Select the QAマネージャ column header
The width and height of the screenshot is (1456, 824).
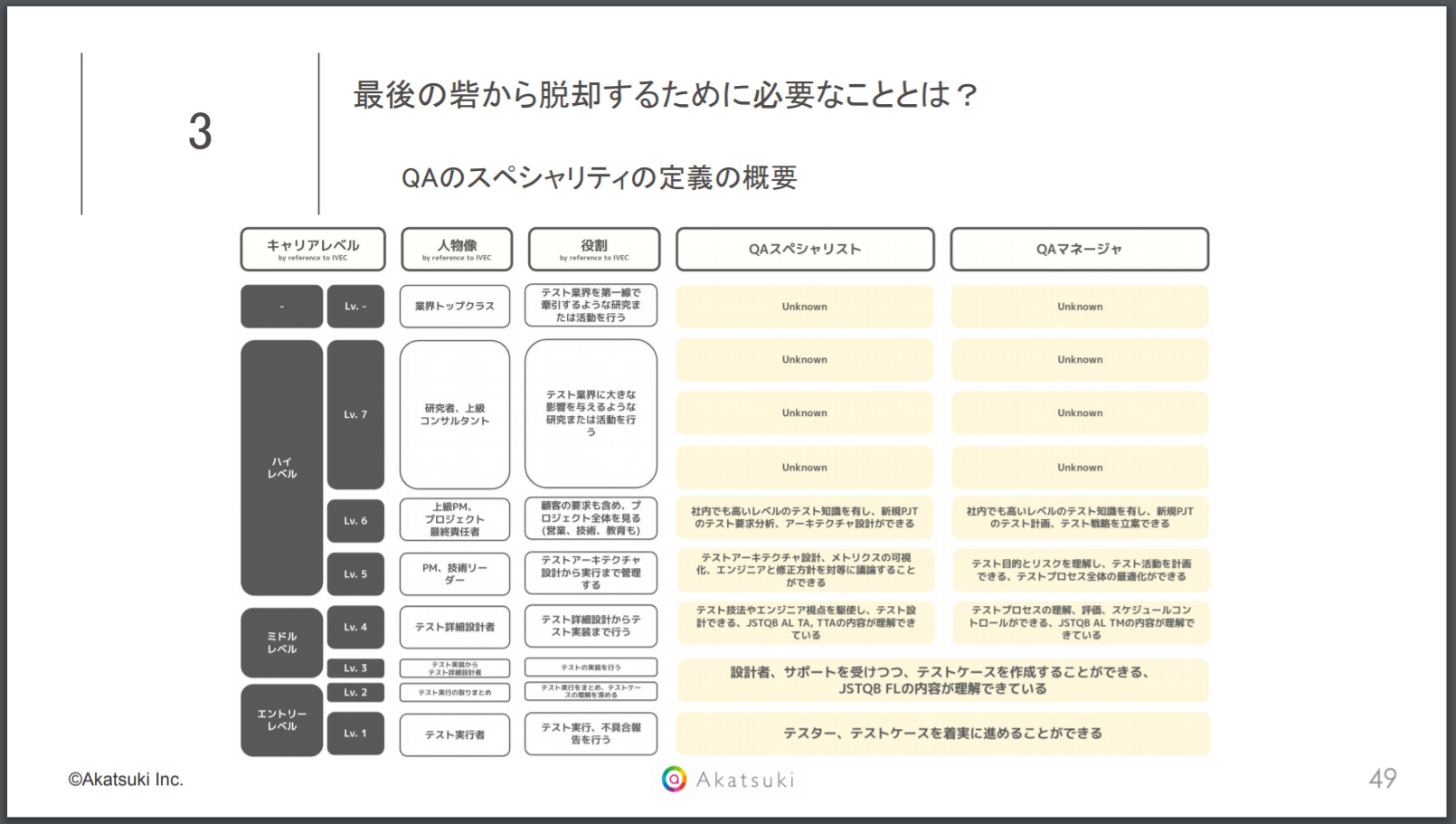click(x=1080, y=249)
